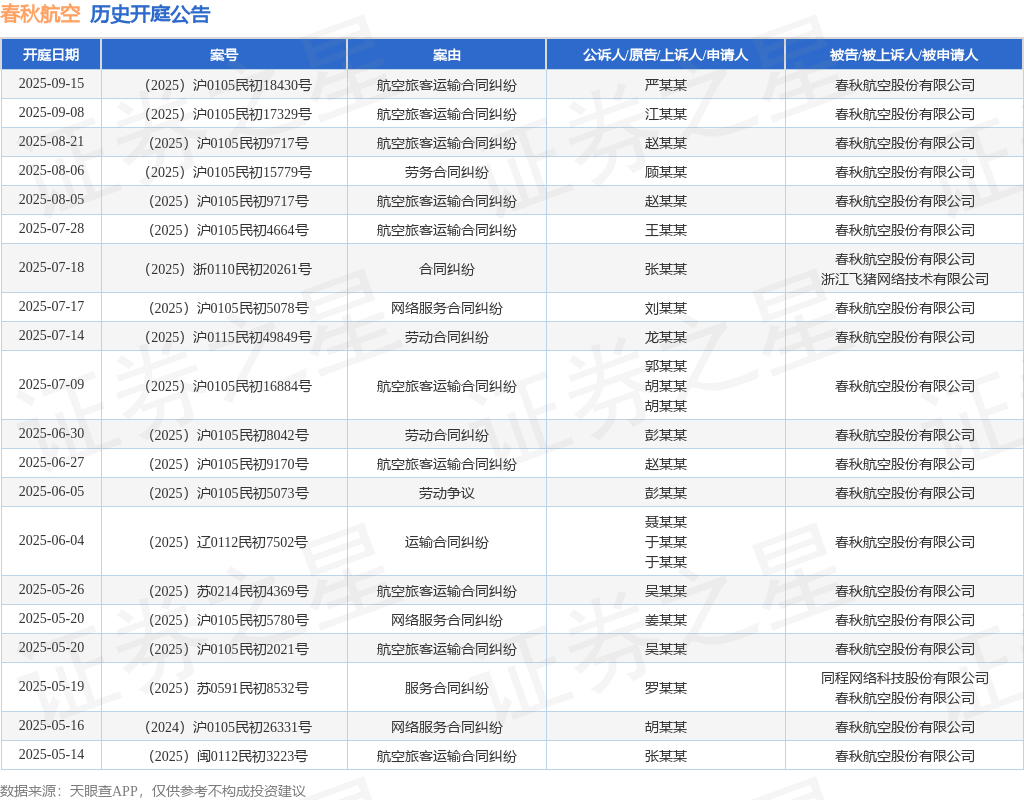This screenshot has width=1024, height=800.
Task: Click defendant 浙江飞猪网络技术有限公司
Action: [x=904, y=280]
